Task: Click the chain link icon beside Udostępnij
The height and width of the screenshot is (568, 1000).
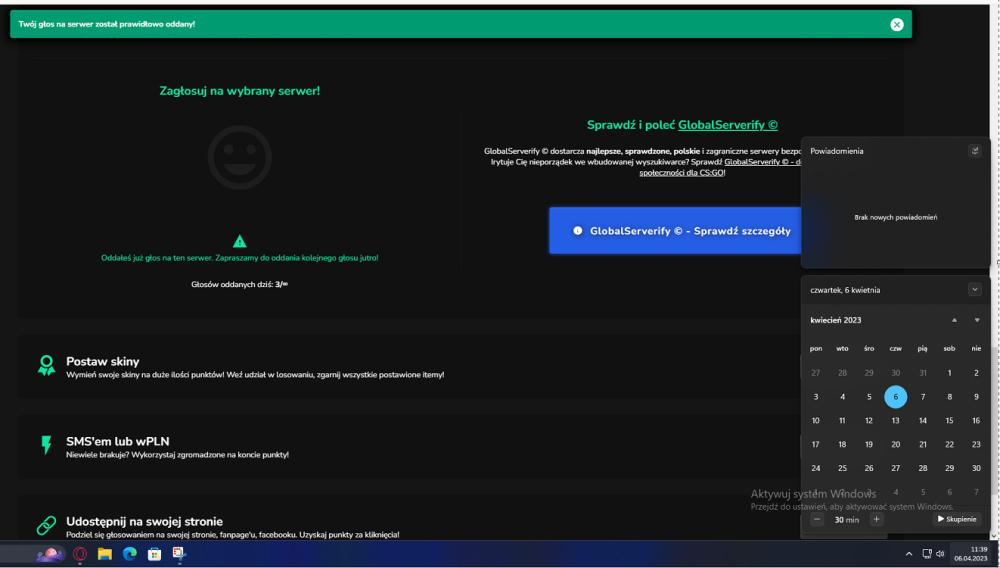Action: coord(46,525)
